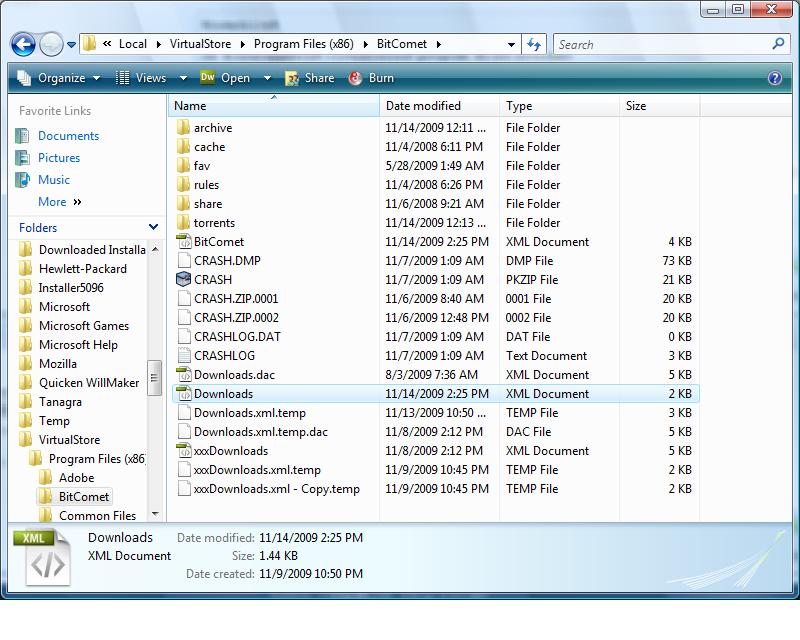Open the dropdown arrow next to Open
Screen dimensions: 800x640
coord(265,77)
